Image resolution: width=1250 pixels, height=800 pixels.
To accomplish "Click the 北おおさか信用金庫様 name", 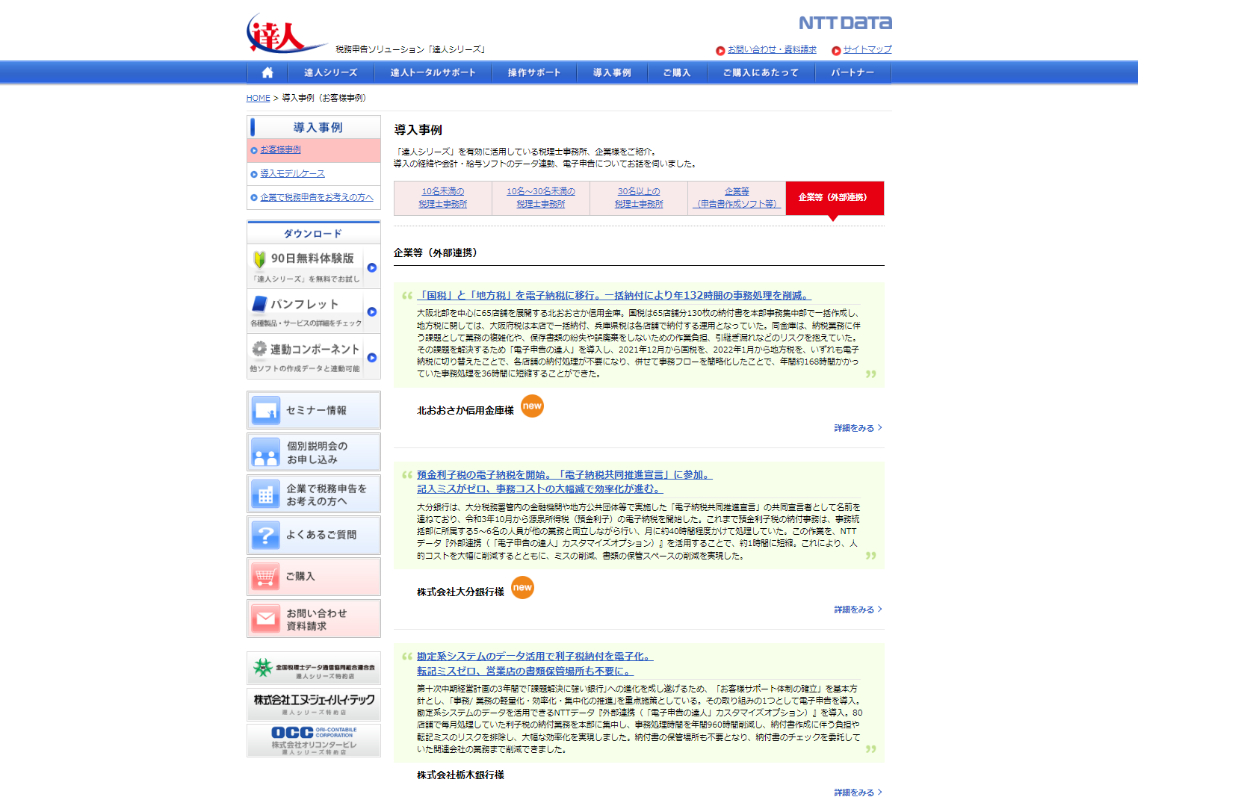I will click(x=465, y=410).
